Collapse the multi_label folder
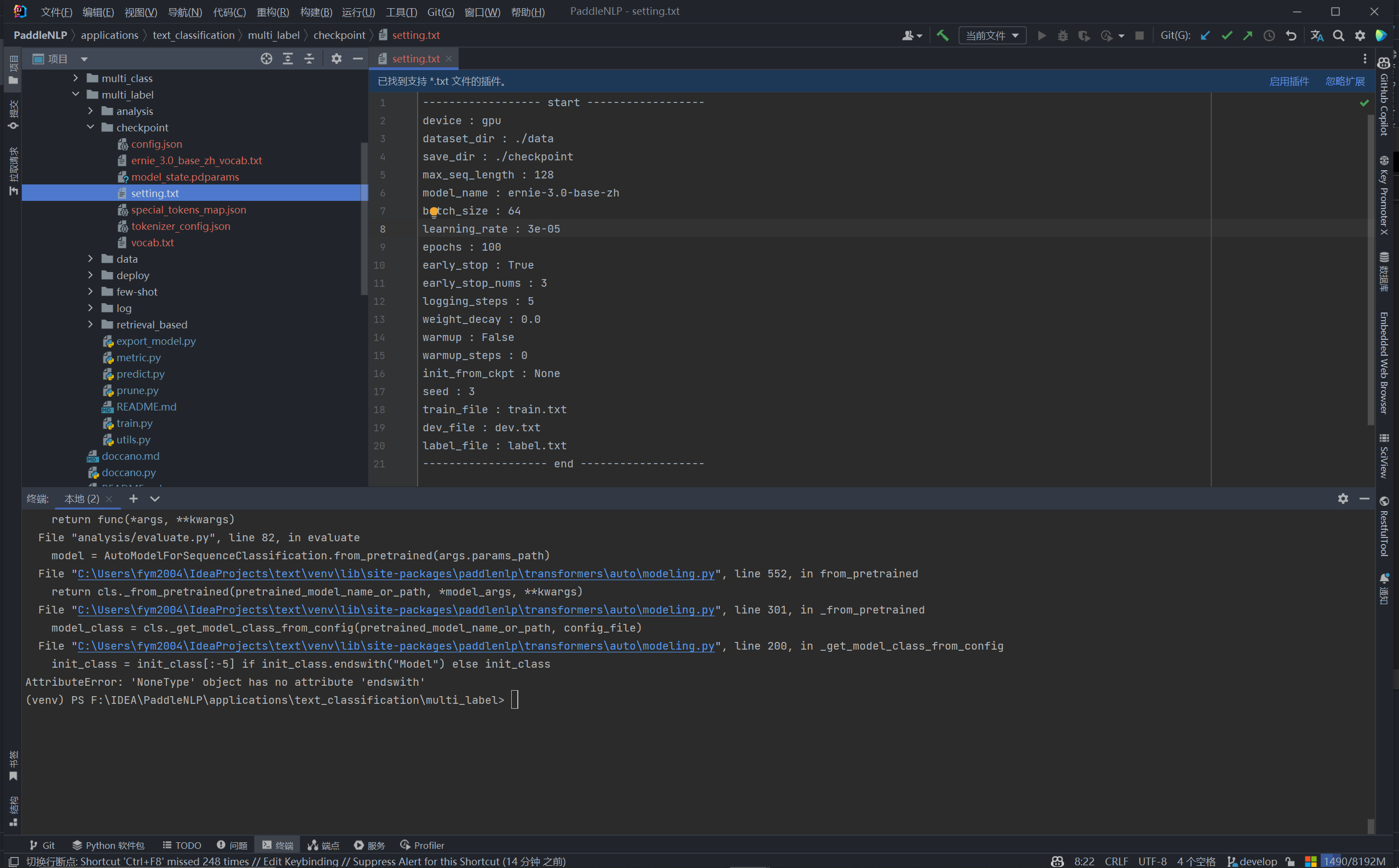The height and width of the screenshot is (868, 1399). coord(75,94)
